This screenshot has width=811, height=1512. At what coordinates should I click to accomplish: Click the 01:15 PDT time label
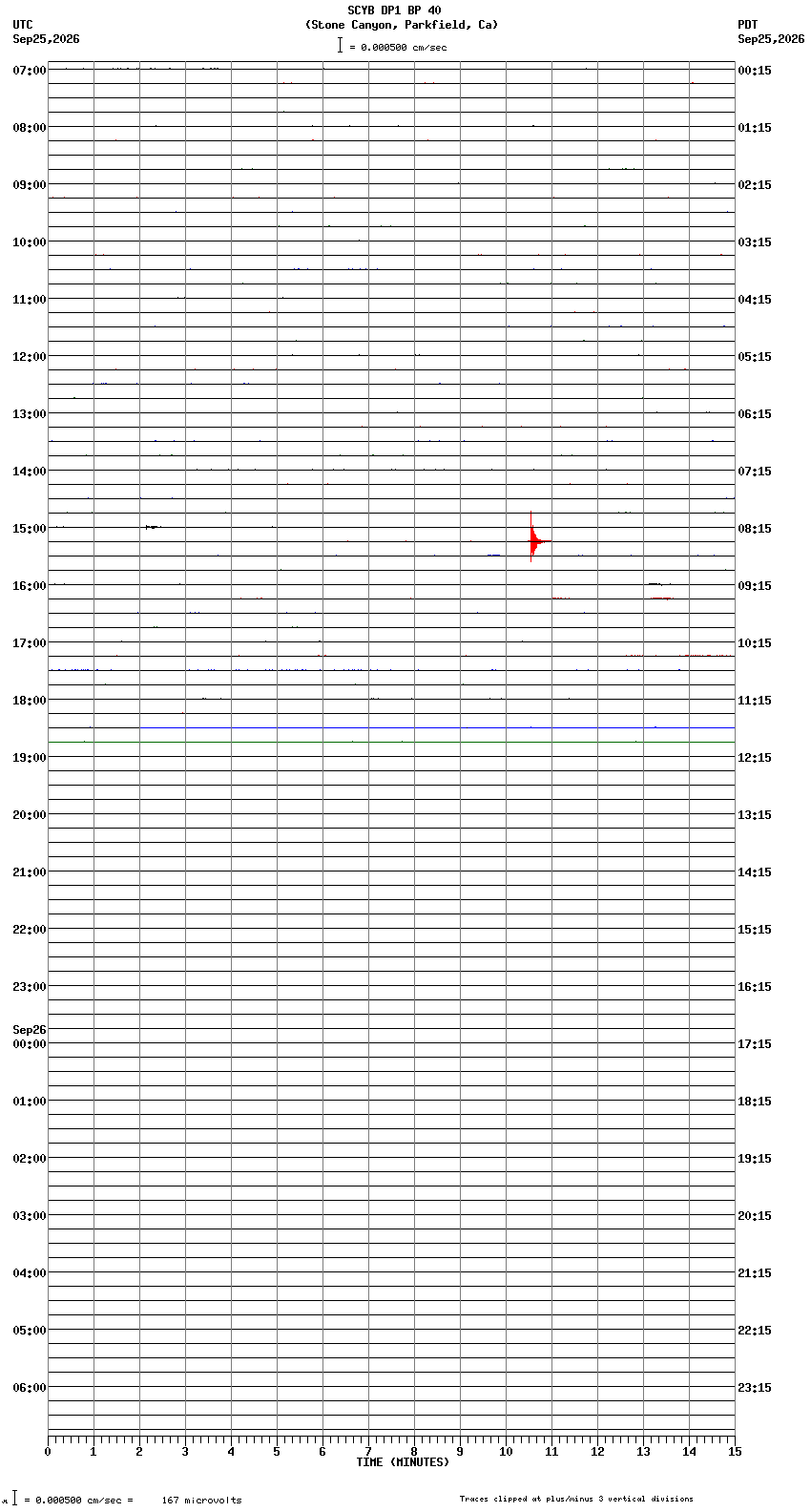(755, 128)
